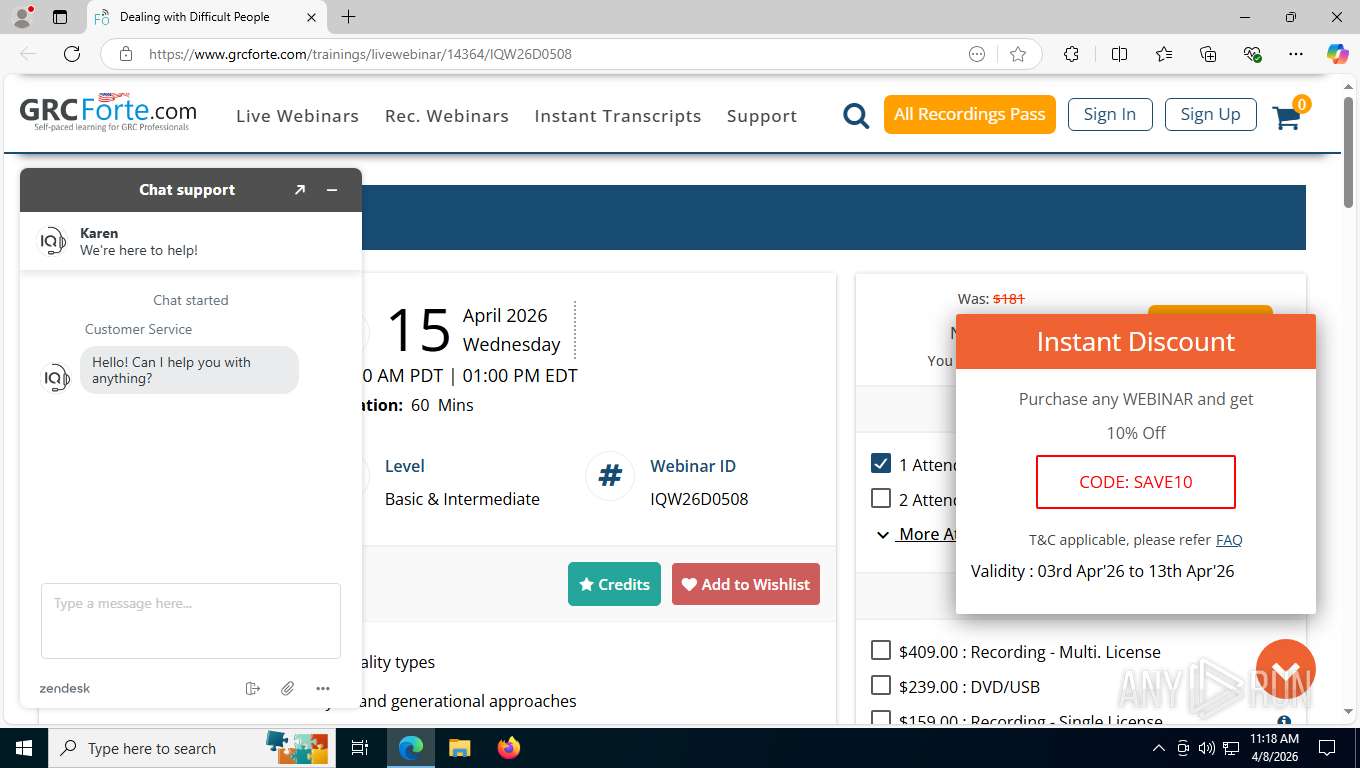Expand the More Attendees options
Viewport: 1360px width, 768px height.
[x=916, y=534]
